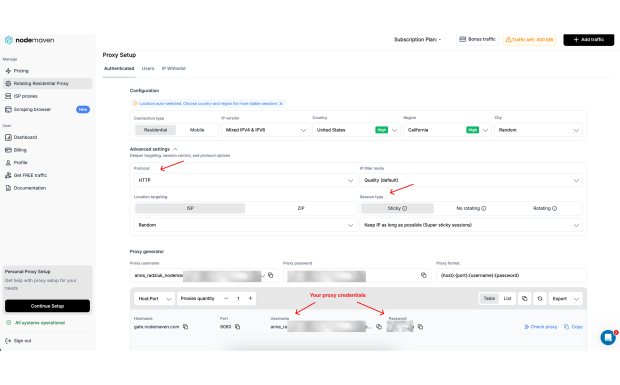Open the chat support widget

tap(608, 338)
